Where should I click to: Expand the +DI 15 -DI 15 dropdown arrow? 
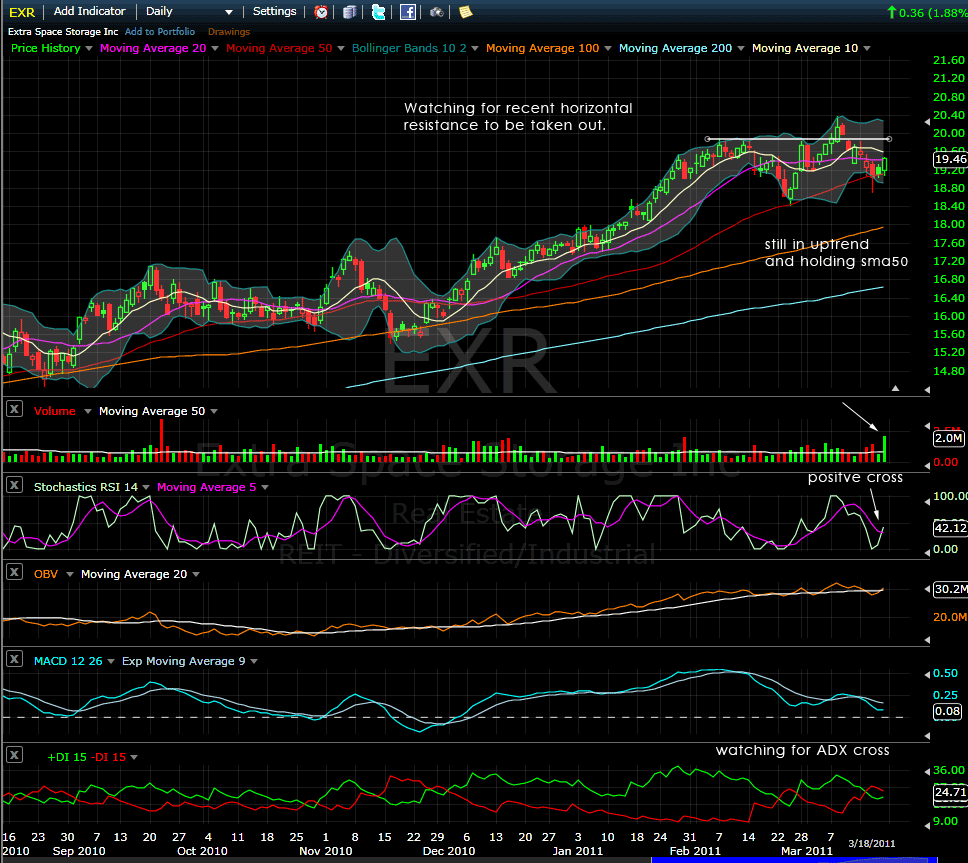pos(134,757)
